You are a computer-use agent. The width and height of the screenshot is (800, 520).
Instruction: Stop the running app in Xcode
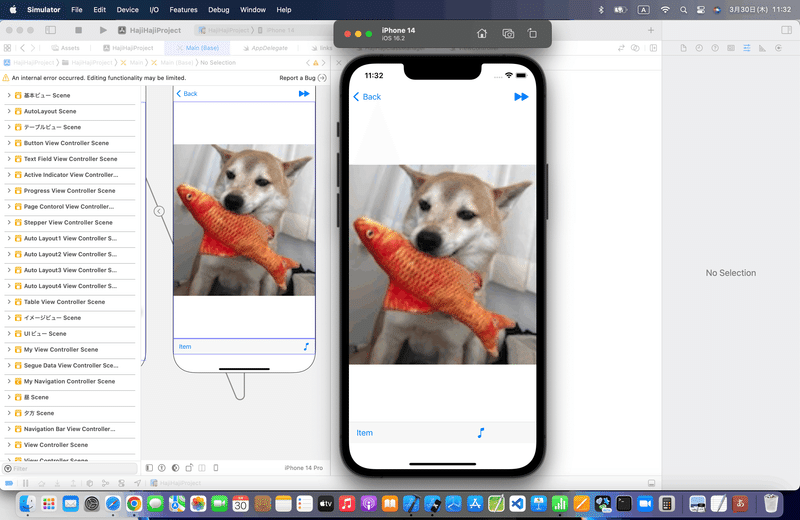(x=79, y=30)
